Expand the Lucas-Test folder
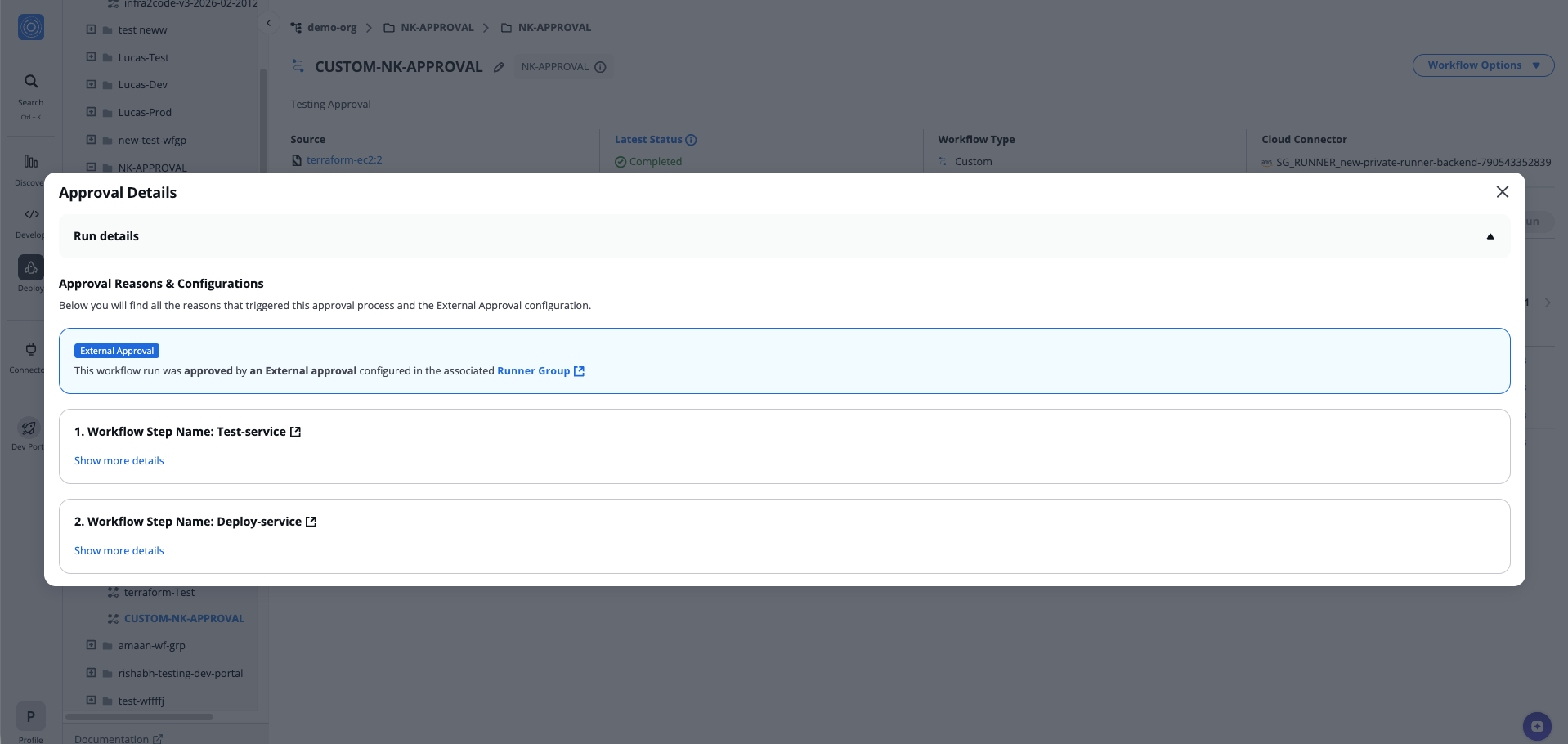The image size is (1568, 744). tap(92, 57)
